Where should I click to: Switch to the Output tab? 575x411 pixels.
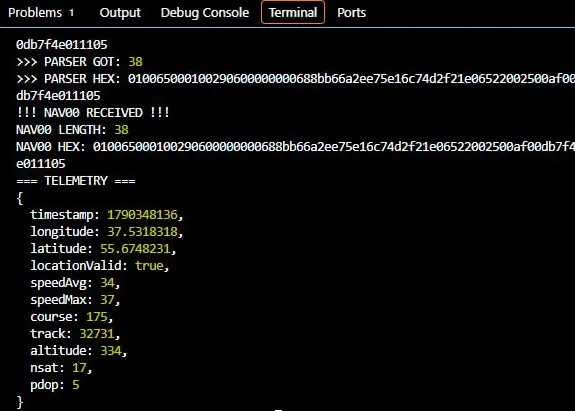tap(120, 13)
